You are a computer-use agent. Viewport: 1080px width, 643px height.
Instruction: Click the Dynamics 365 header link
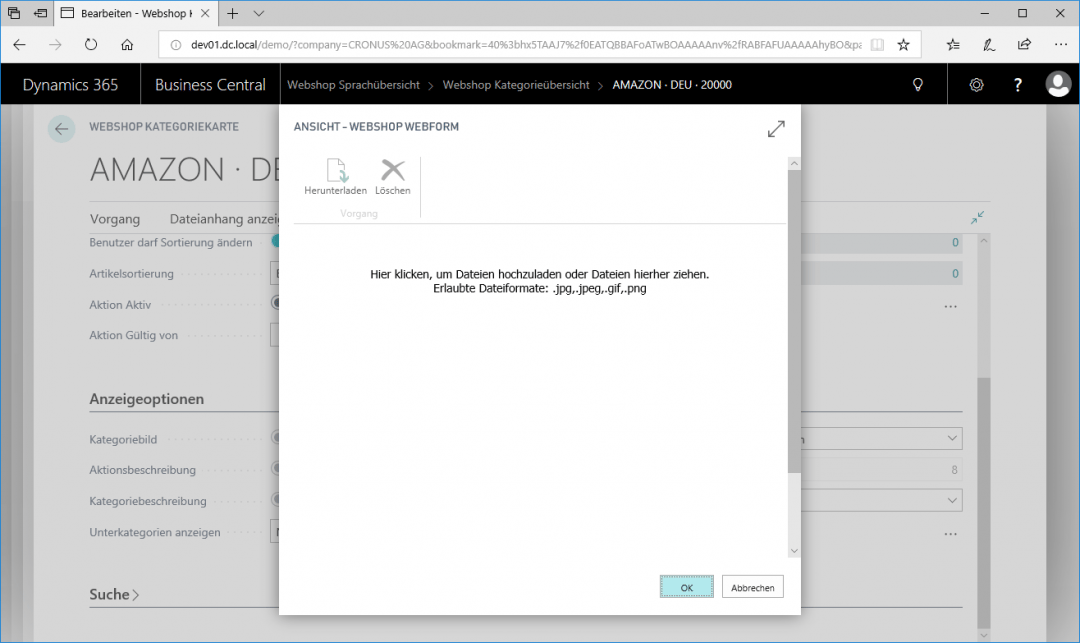tap(70, 85)
